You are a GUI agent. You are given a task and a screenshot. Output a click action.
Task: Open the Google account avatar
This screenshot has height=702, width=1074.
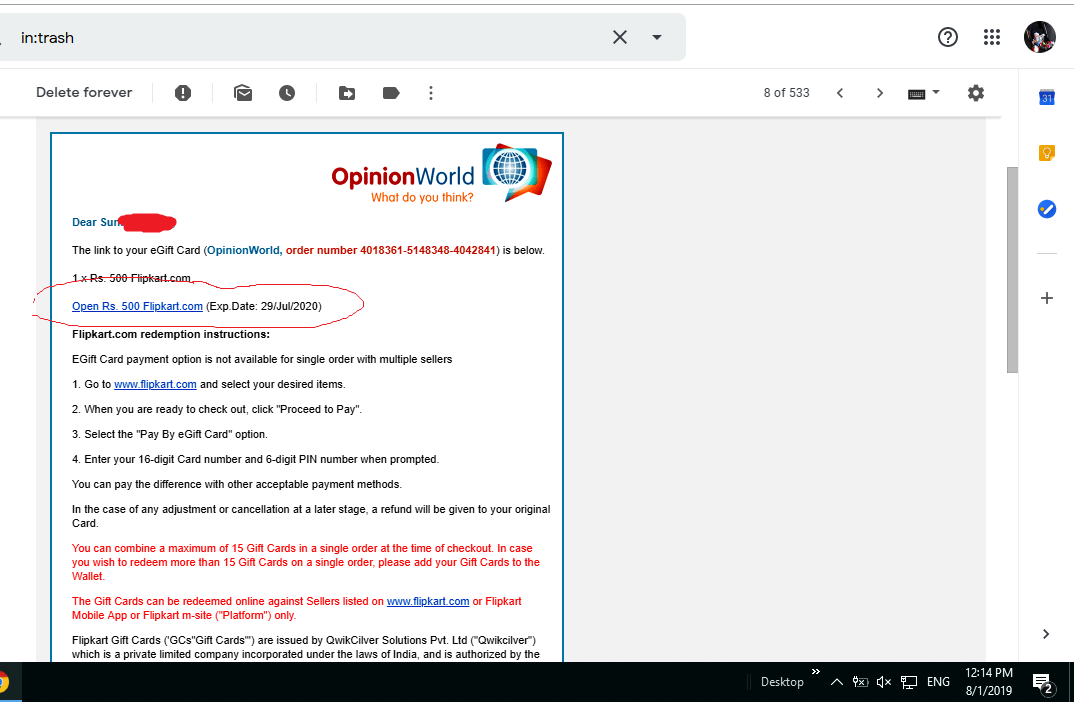pos(1039,37)
